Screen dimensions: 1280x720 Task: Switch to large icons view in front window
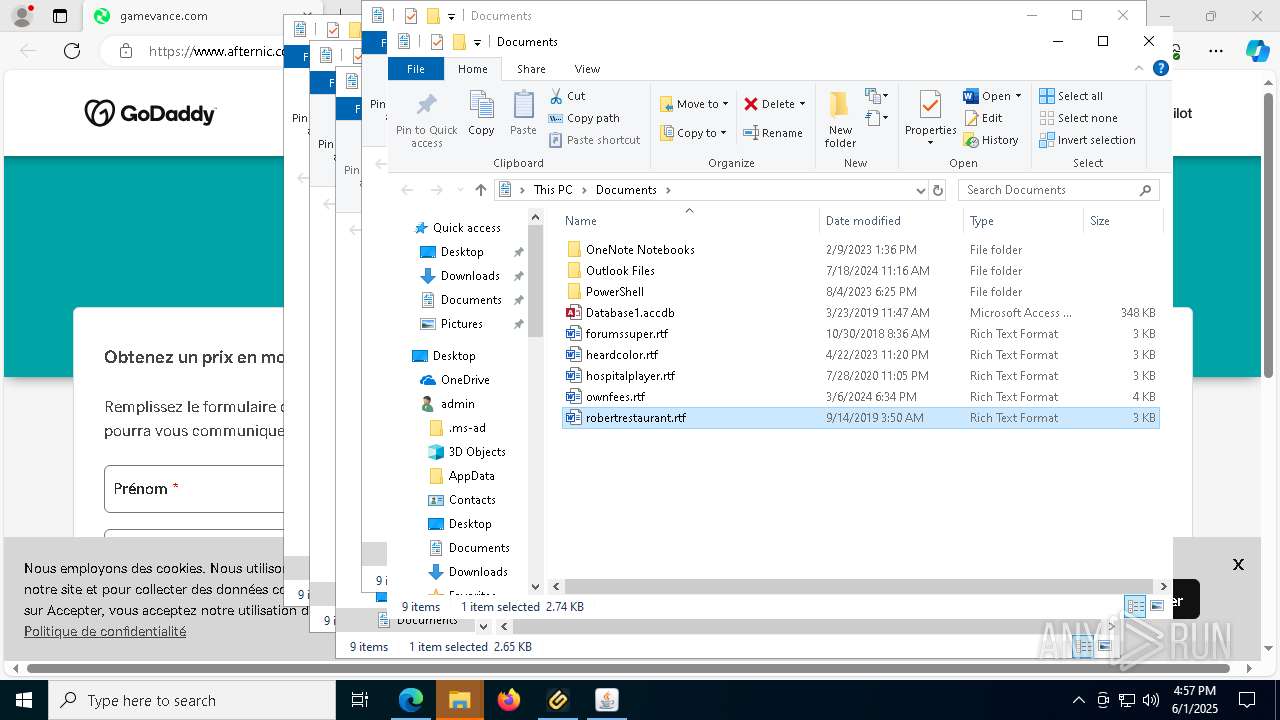click(x=1157, y=606)
